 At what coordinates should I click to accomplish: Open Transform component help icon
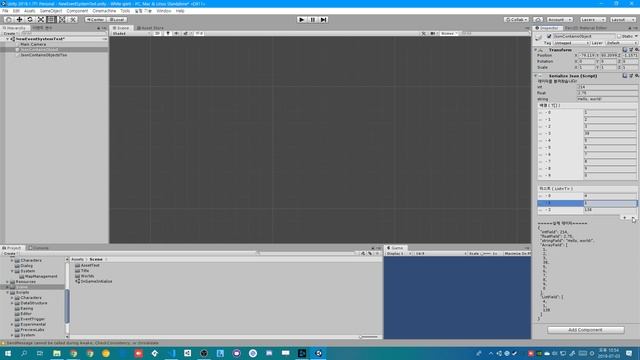(625, 50)
